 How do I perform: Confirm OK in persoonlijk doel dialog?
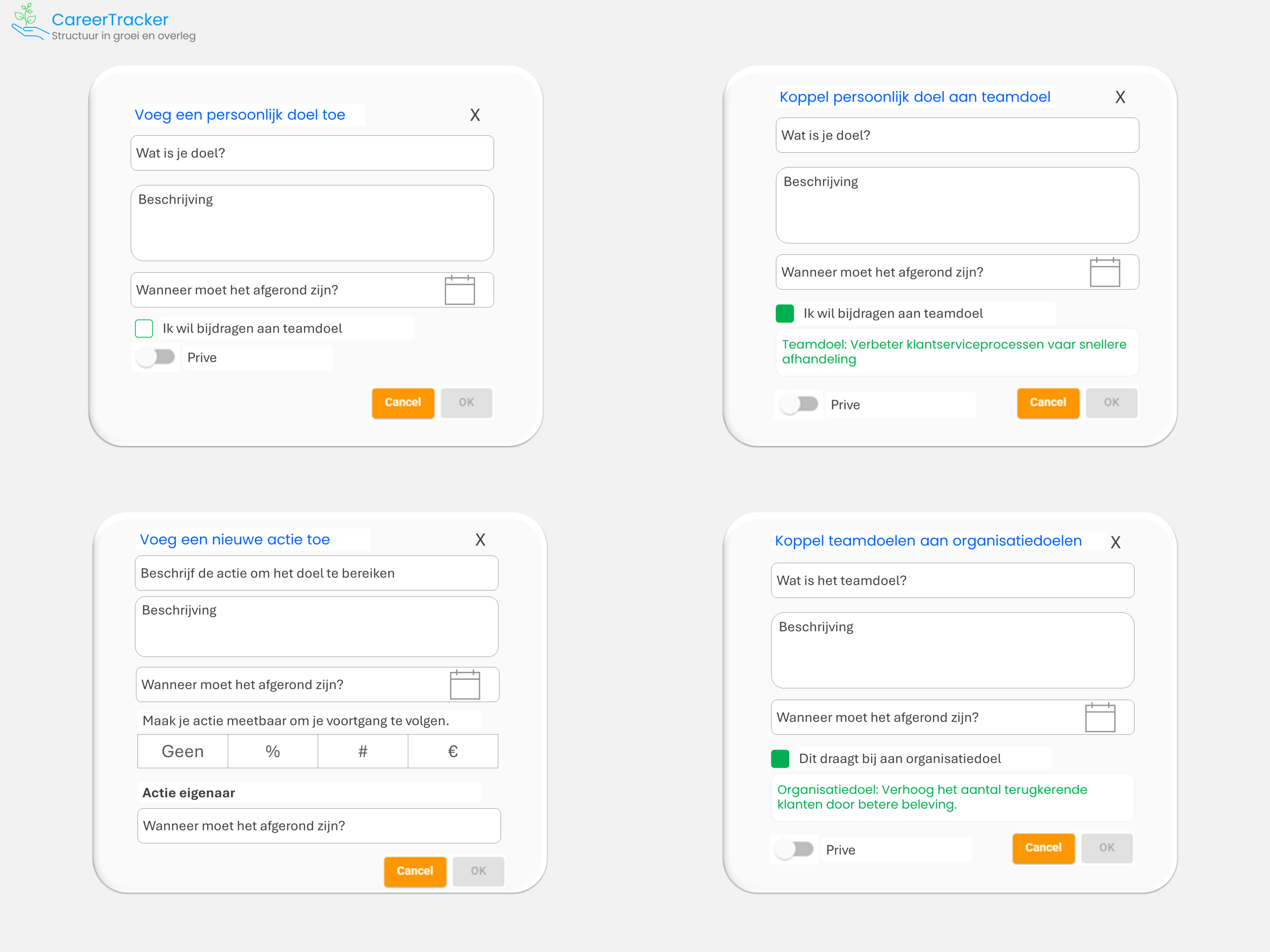[x=467, y=403]
